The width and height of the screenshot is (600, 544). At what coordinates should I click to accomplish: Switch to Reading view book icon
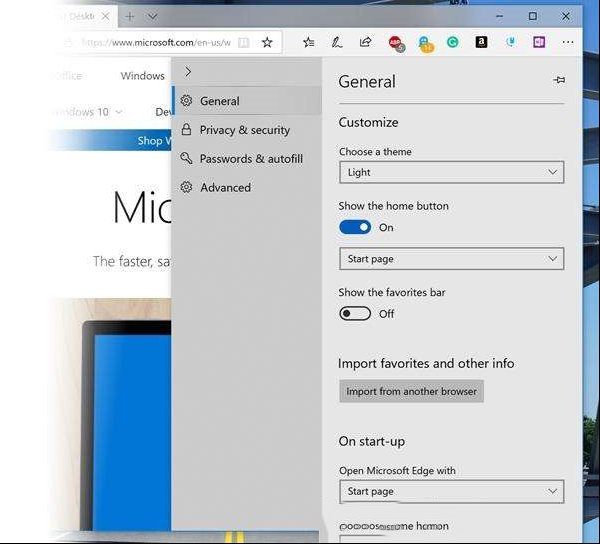(244, 42)
